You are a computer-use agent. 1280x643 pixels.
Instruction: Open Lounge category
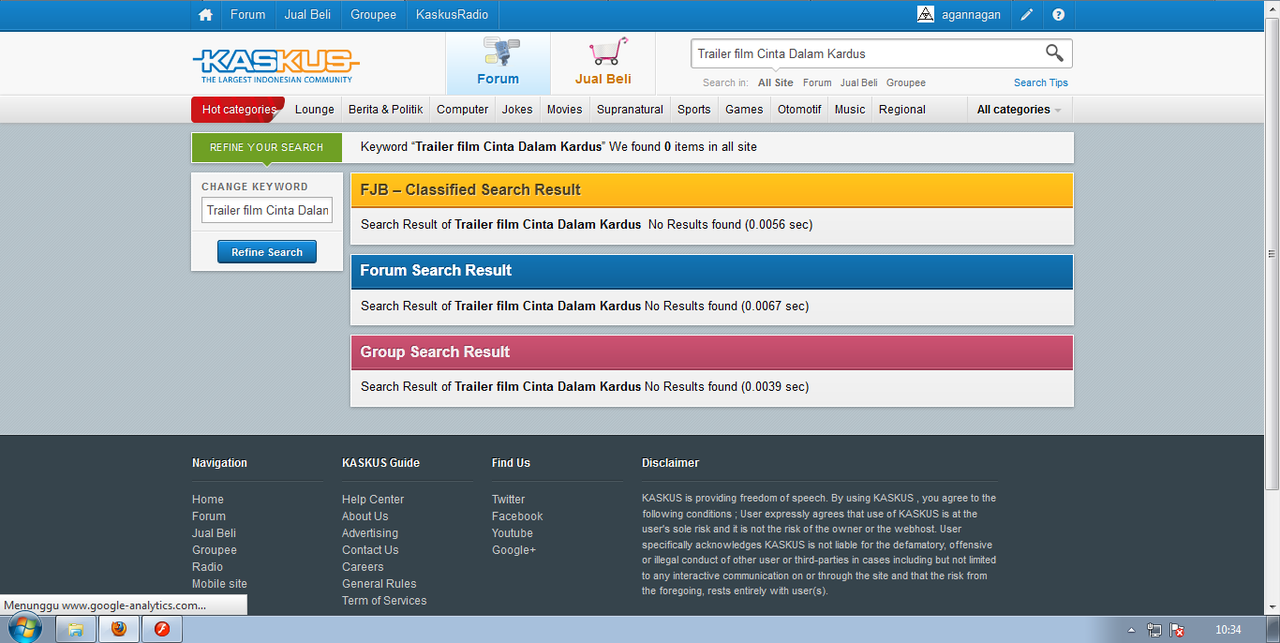tap(315, 109)
